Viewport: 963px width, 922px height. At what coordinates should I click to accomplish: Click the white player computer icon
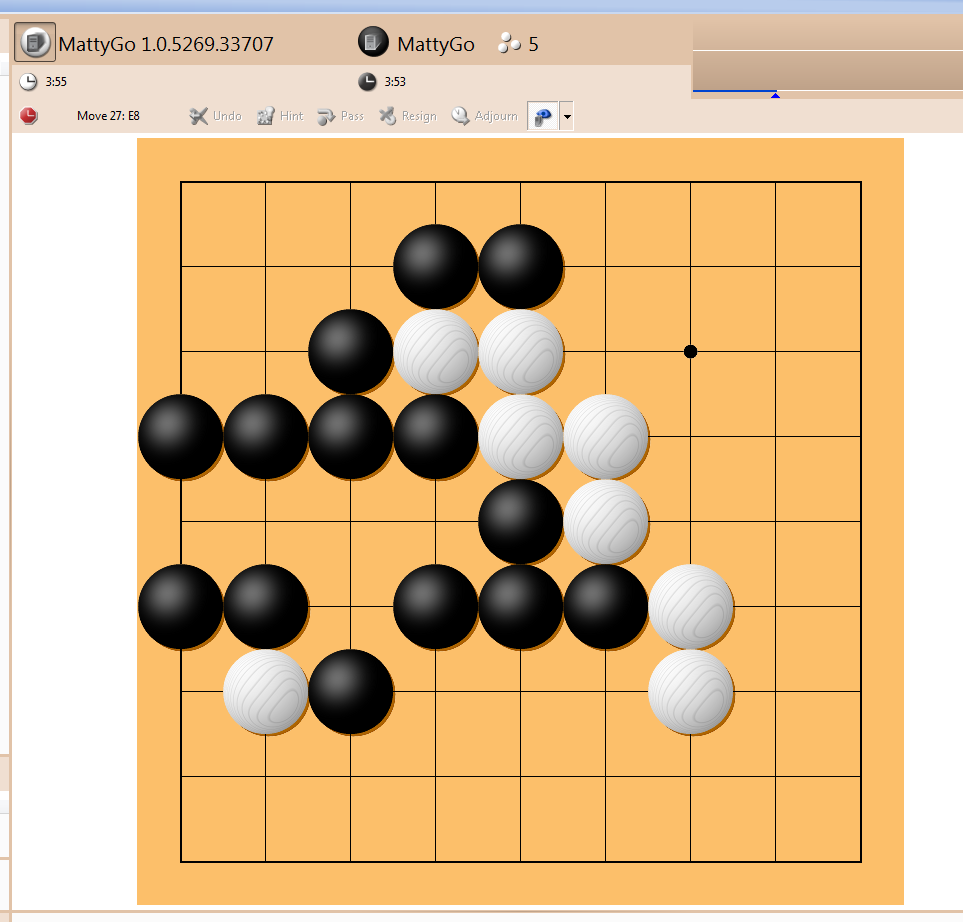tap(34, 42)
